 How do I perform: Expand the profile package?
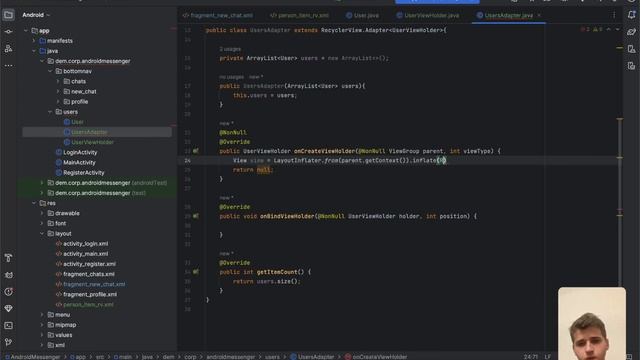[58, 102]
